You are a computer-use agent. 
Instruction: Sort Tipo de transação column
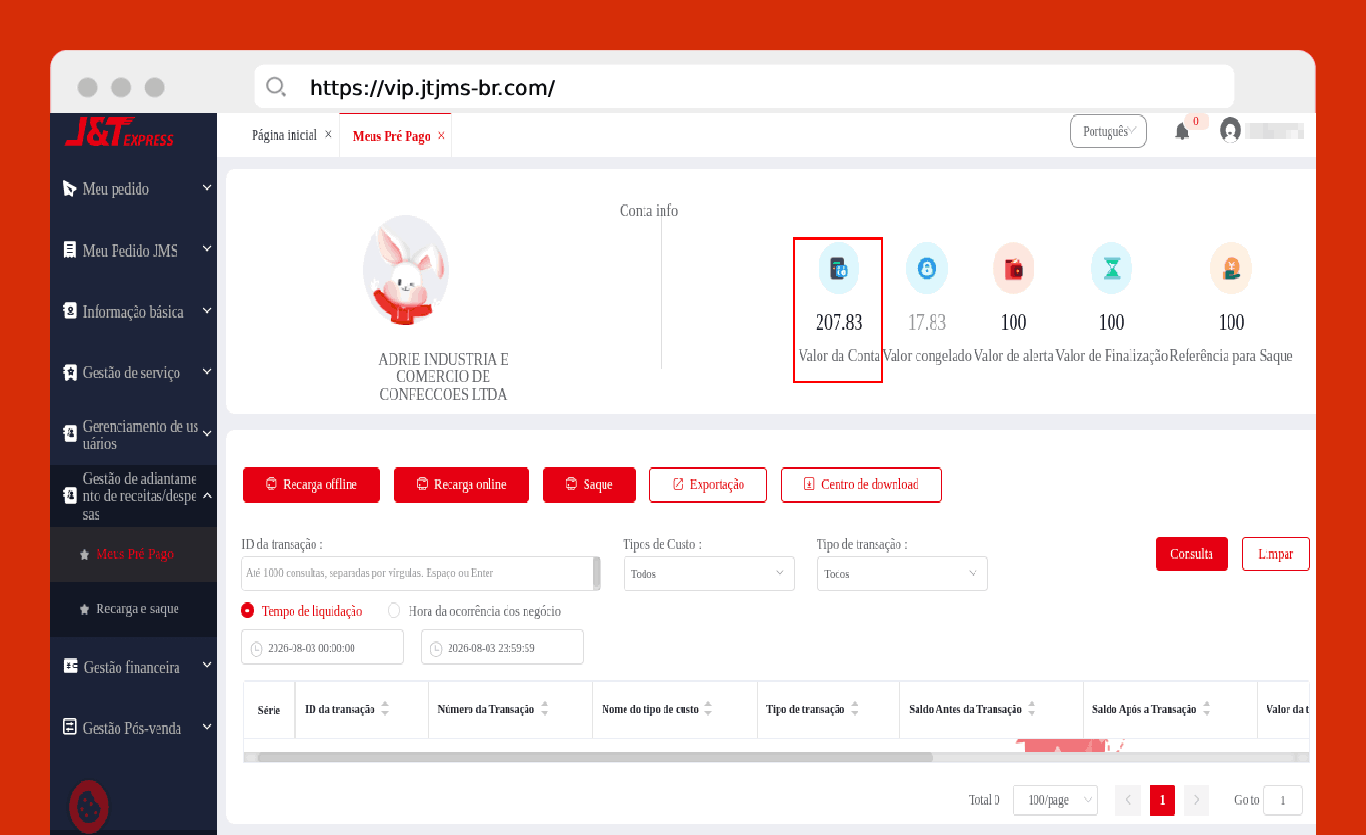tap(855, 709)
